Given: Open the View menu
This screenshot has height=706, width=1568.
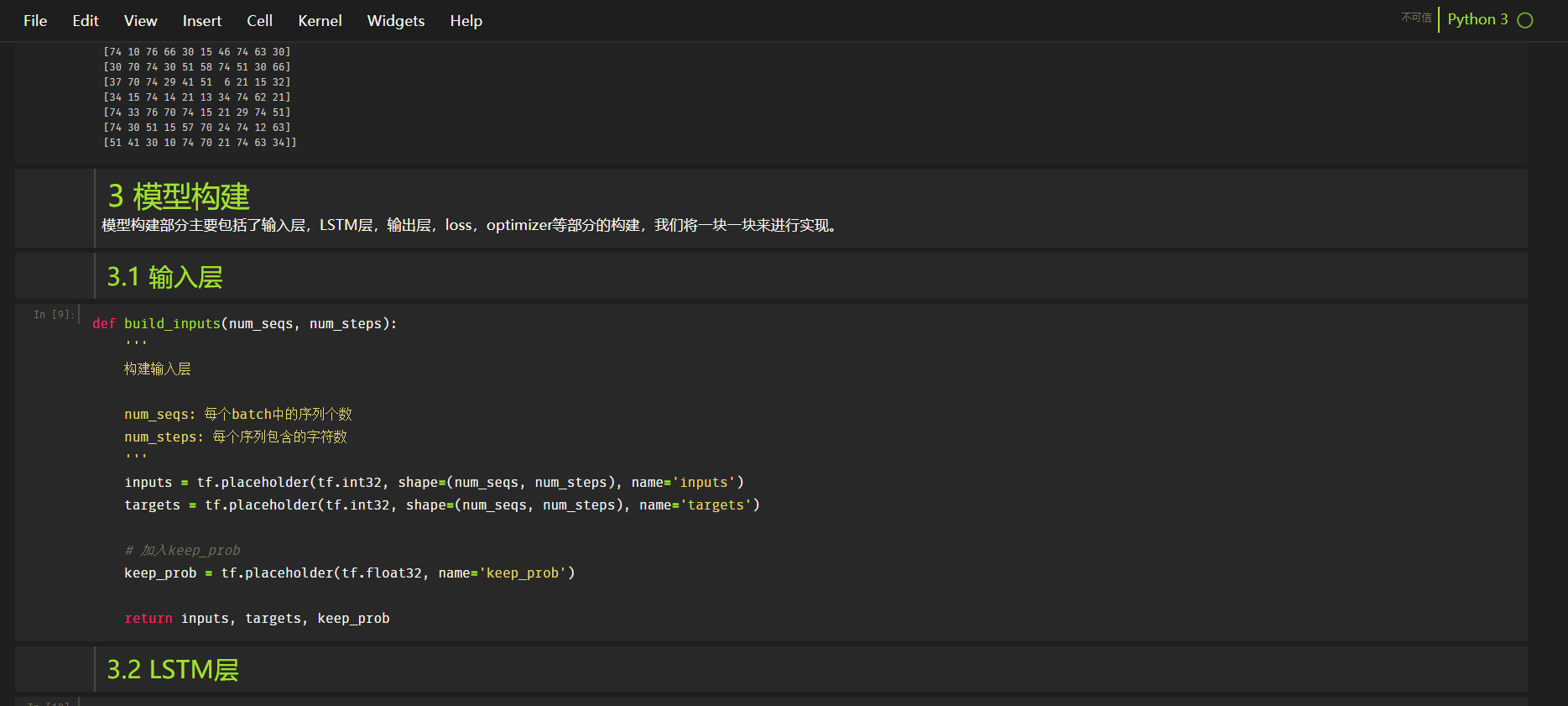Looking at the screenshot, I should coord(140,21).
